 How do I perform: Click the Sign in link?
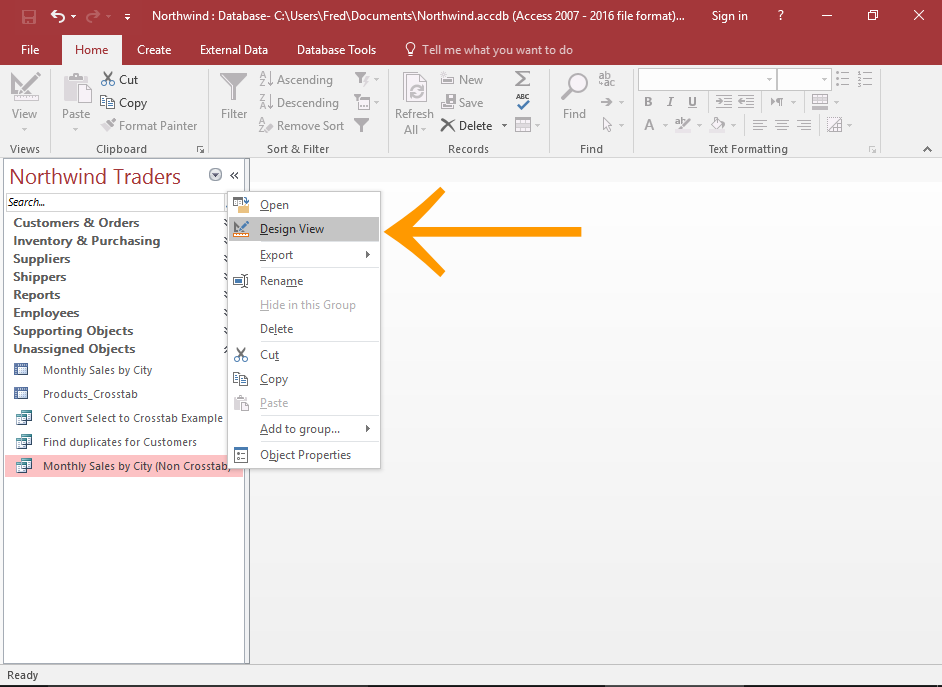point(729,16)
